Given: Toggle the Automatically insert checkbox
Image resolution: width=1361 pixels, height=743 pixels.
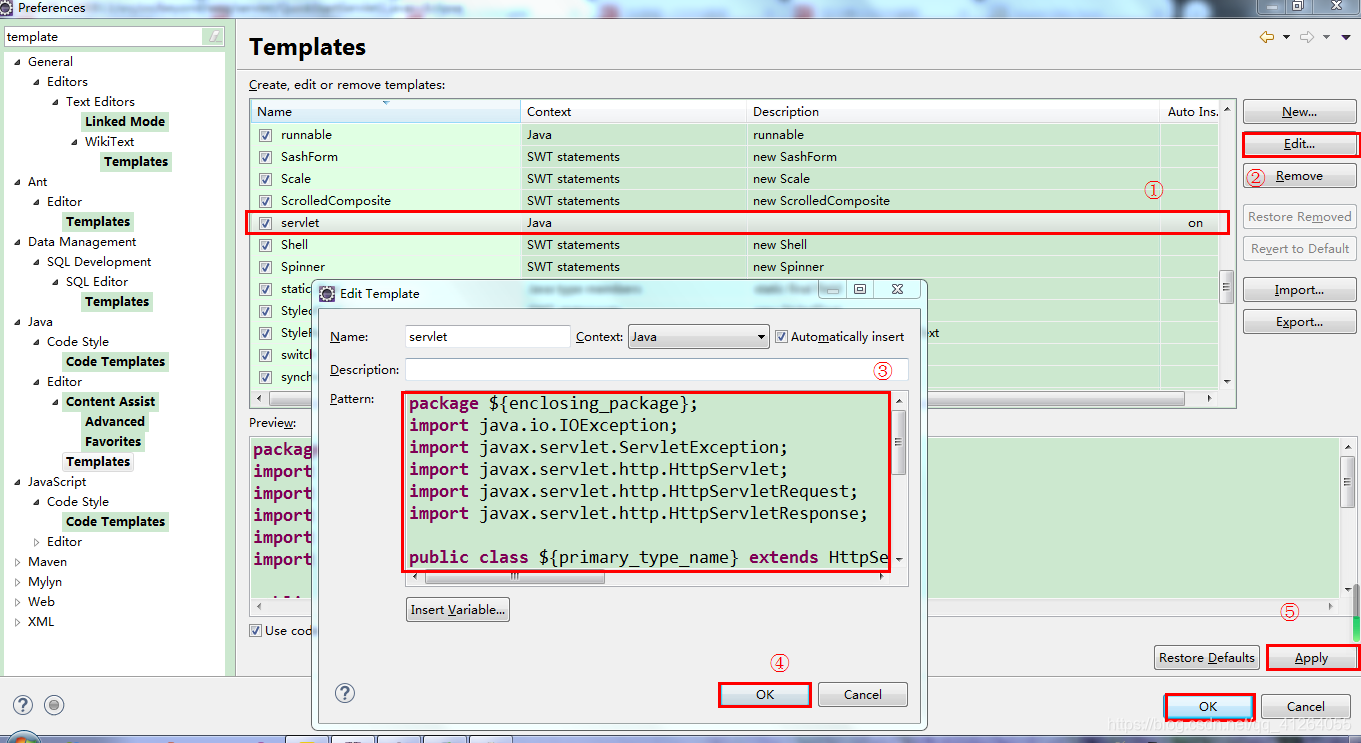Looking at the screenshot, I should pos(782,337).
